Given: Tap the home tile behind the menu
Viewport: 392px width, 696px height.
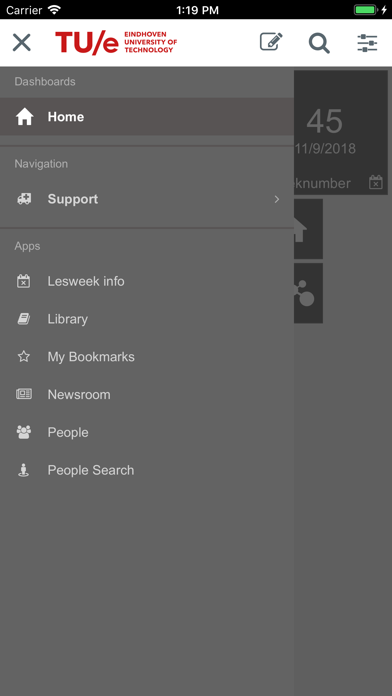Looking at the screenshot, I should (x=308, y=229).
